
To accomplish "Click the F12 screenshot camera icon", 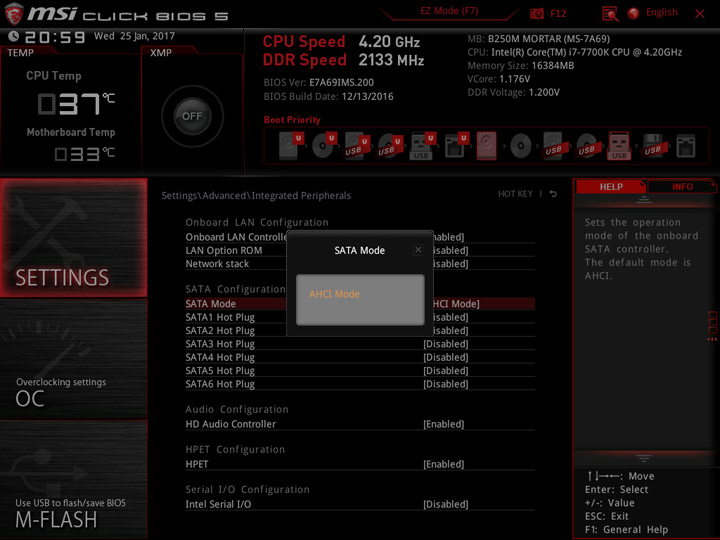I will [536, 14].
